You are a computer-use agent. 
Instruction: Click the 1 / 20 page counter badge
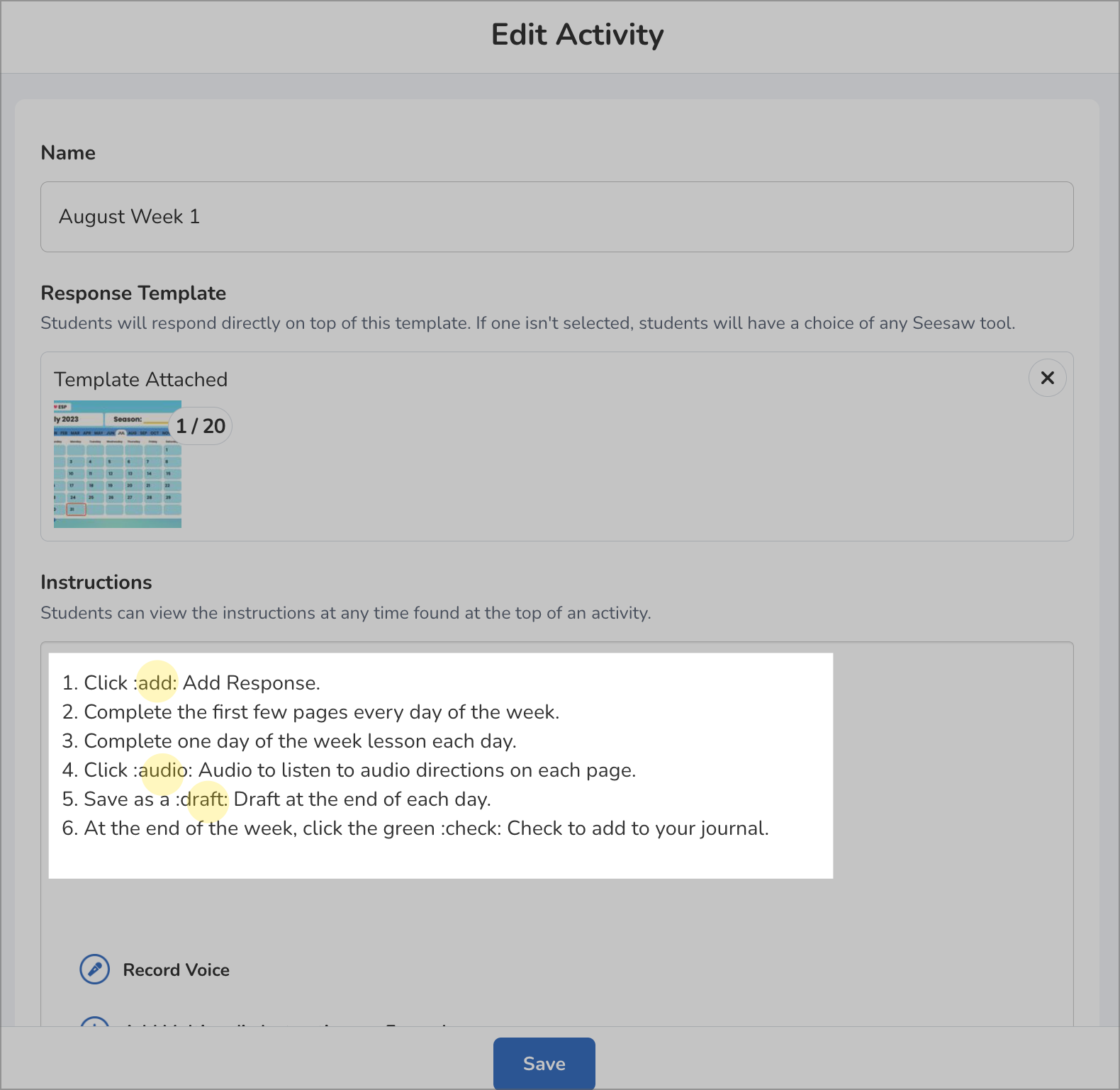[x=201, y=425]
